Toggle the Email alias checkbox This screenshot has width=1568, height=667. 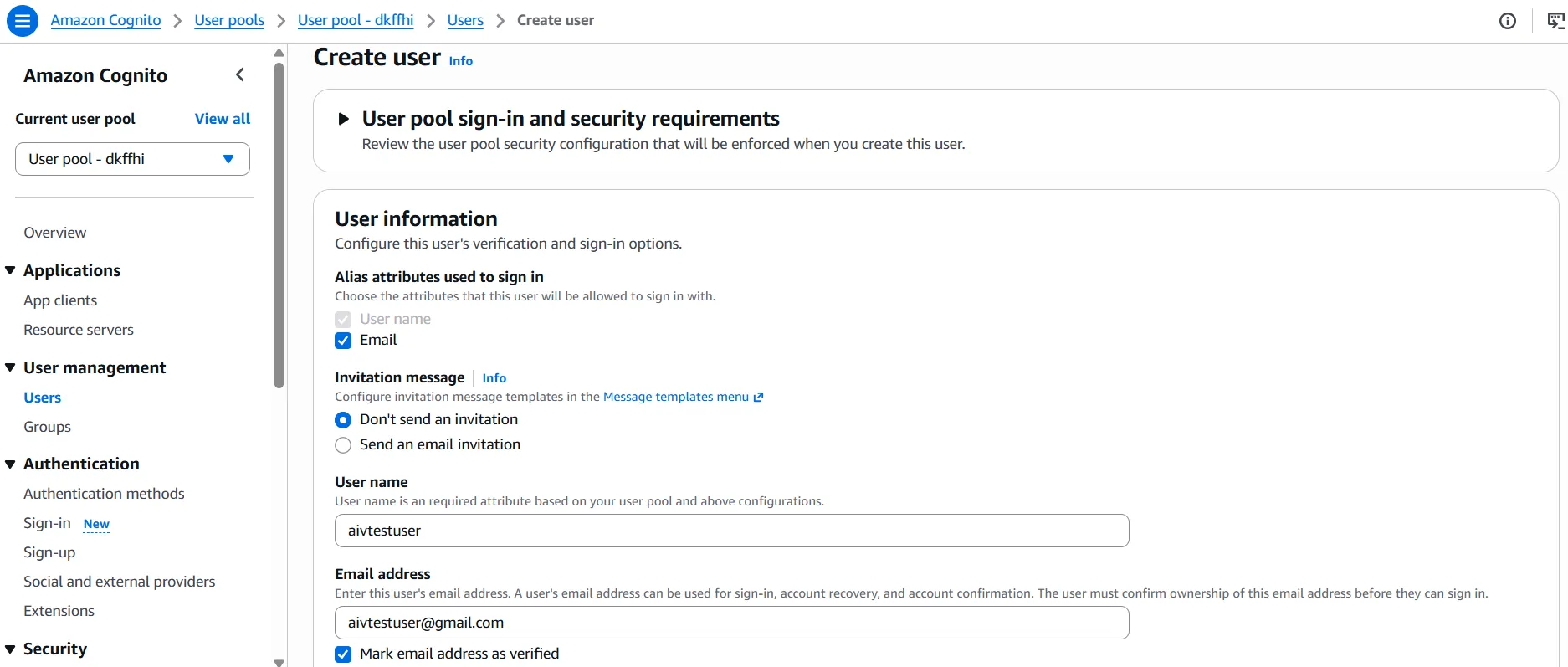click(x=343, y=341)
